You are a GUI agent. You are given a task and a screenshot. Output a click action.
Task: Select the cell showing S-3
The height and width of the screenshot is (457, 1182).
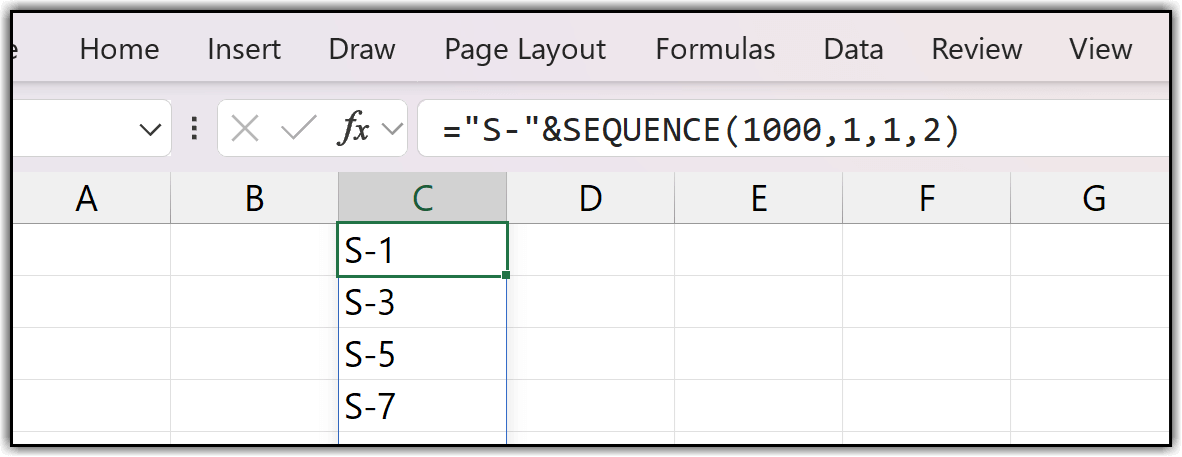(422, 302)
